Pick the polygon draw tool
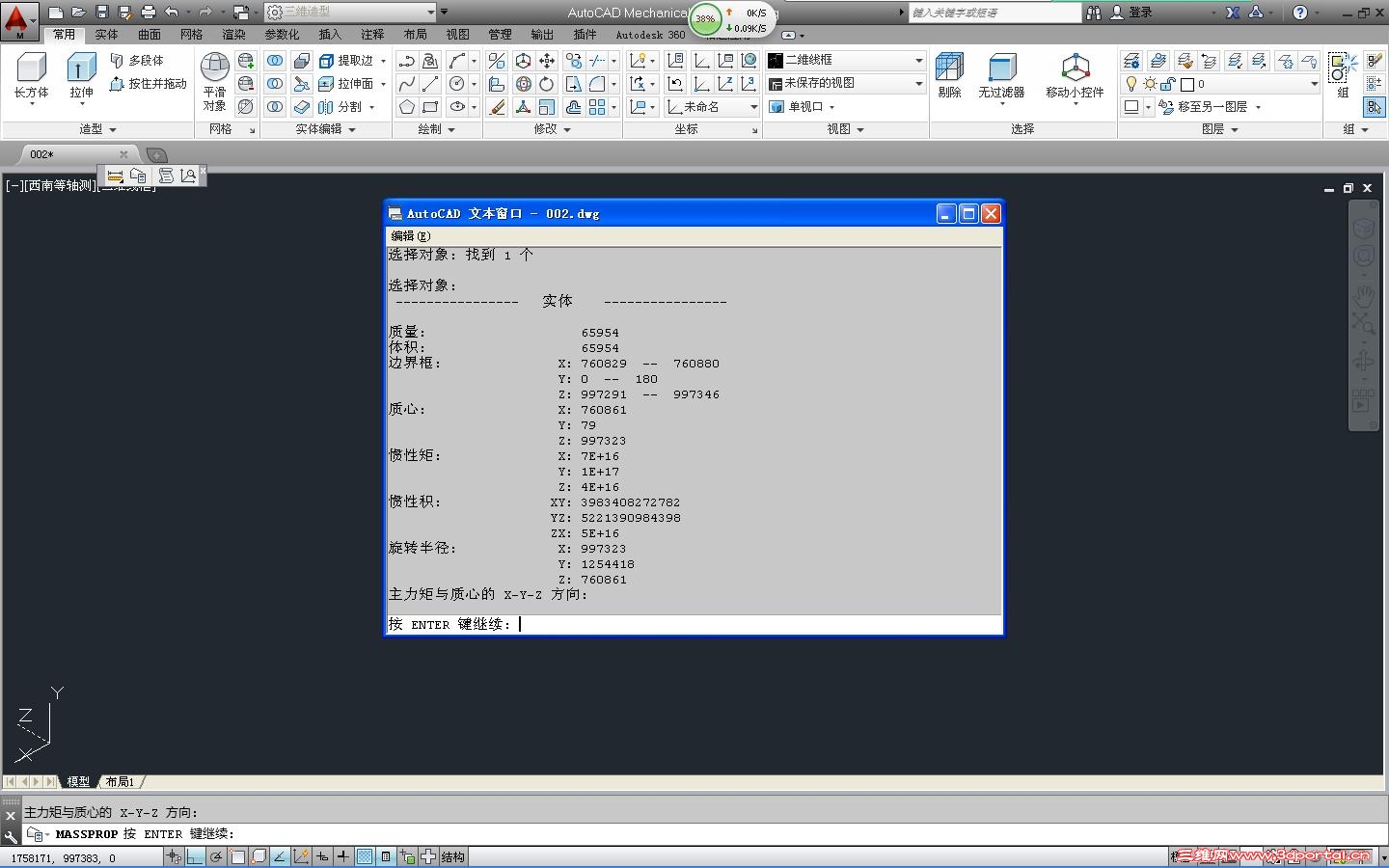Image resolution: width=1389 pixels, height=868 pixels. (x=407, y=107)
